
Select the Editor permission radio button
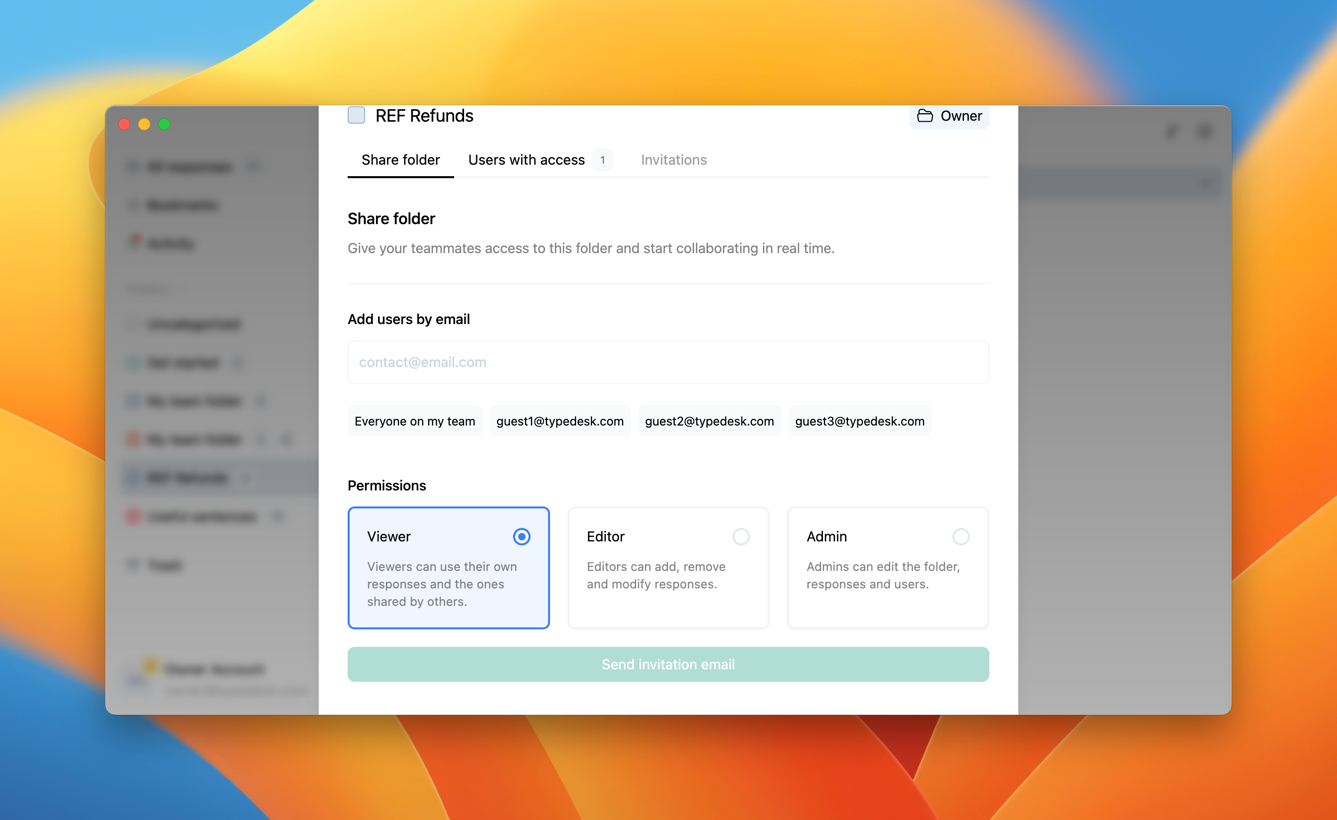coord(741,536)
